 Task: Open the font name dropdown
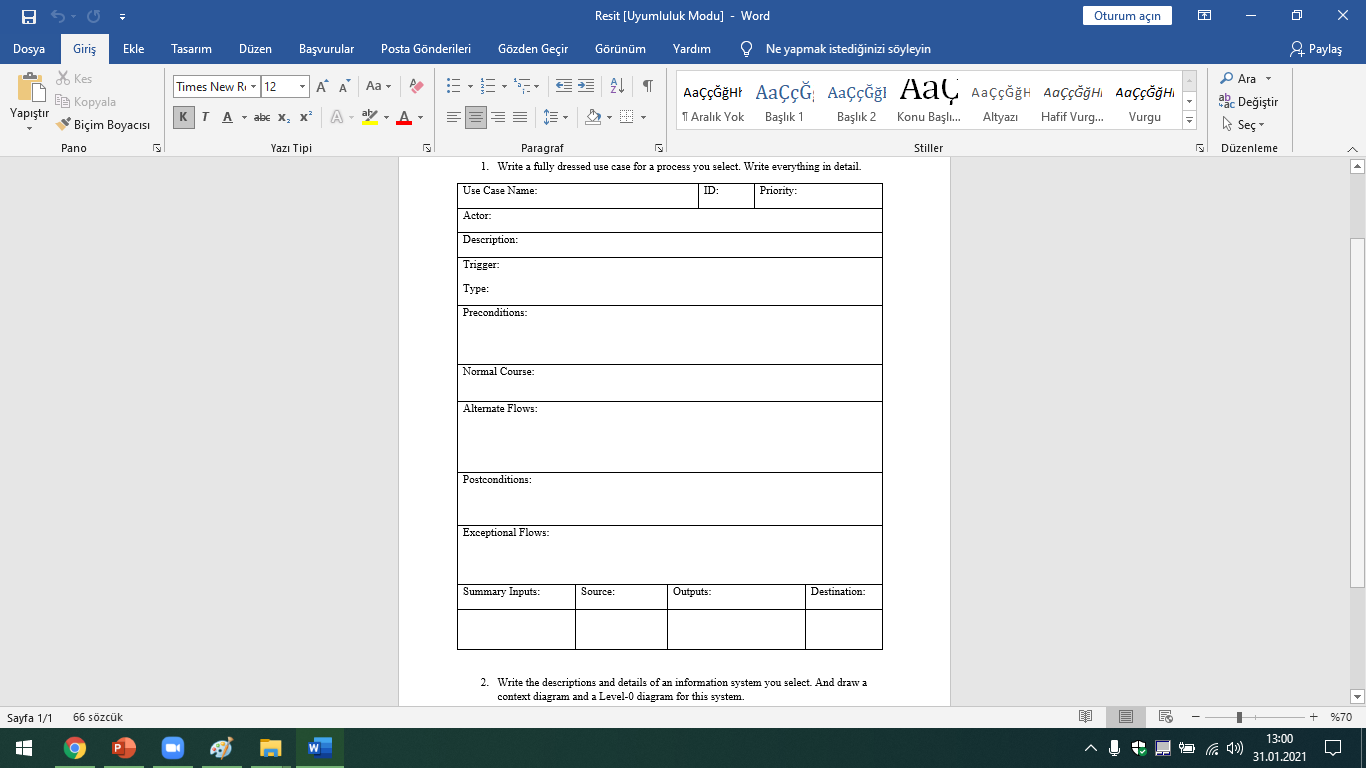click(253, 87)
